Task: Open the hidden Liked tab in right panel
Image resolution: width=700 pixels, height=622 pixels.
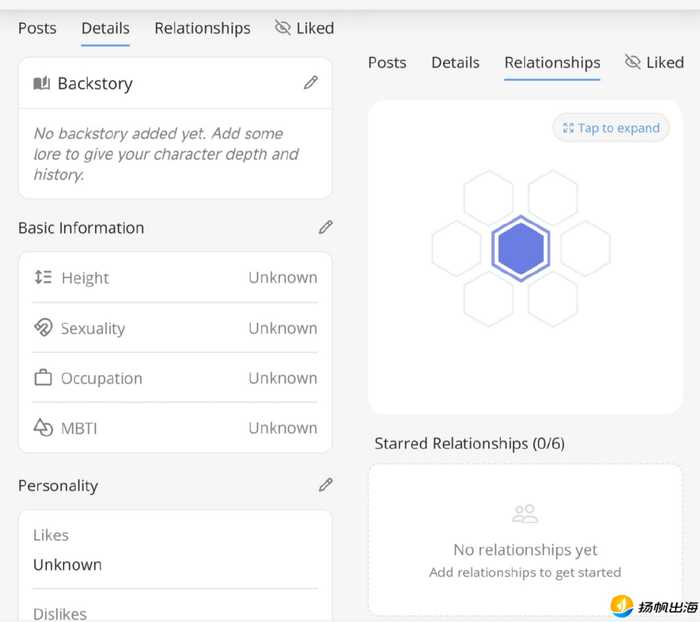Action: 654,62
